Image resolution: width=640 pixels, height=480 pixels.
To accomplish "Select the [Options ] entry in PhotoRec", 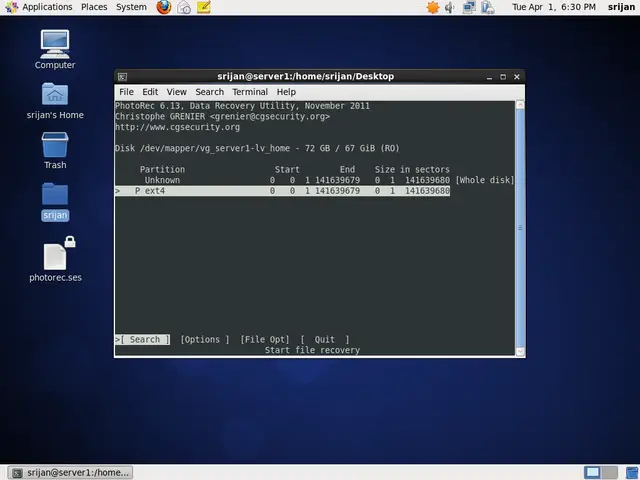I will [x=205, y=340].
